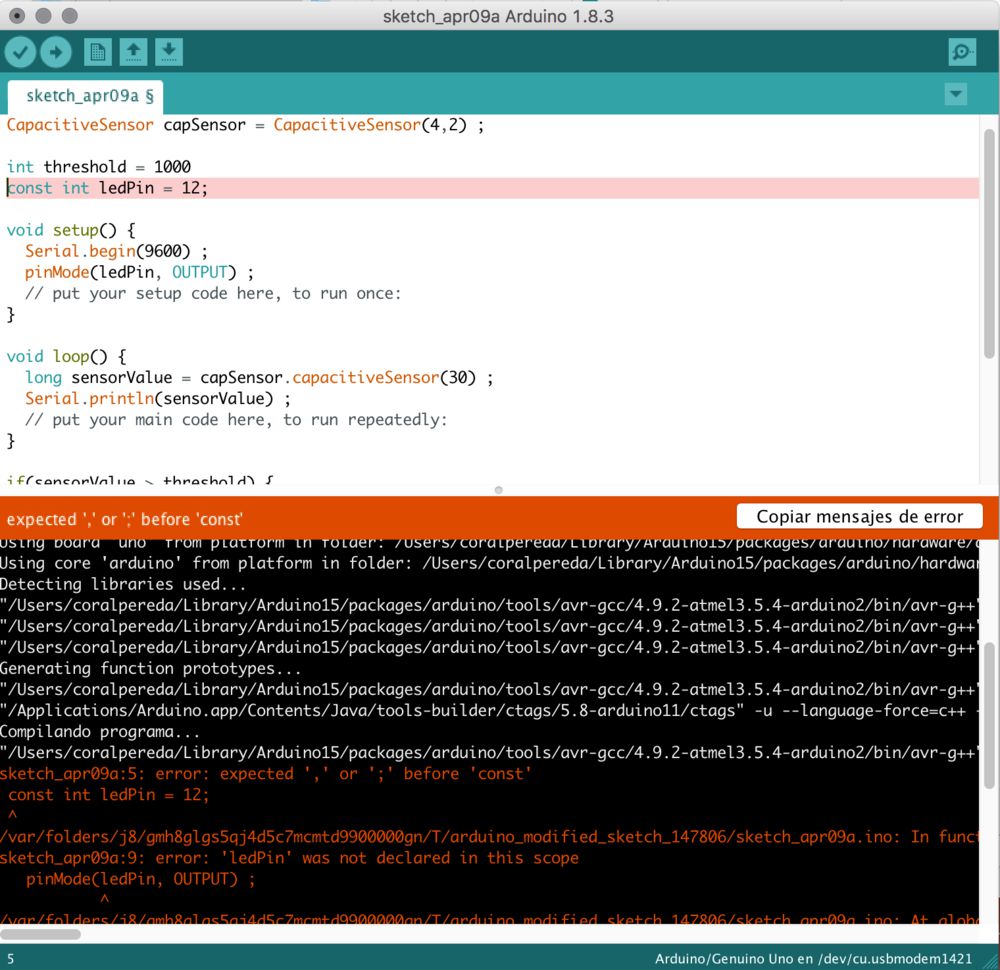The width and height of the screenshot is (1000, 970).
Task: Click 'Serial.println(sensorValue) ;' line
Action: (158, 399)
